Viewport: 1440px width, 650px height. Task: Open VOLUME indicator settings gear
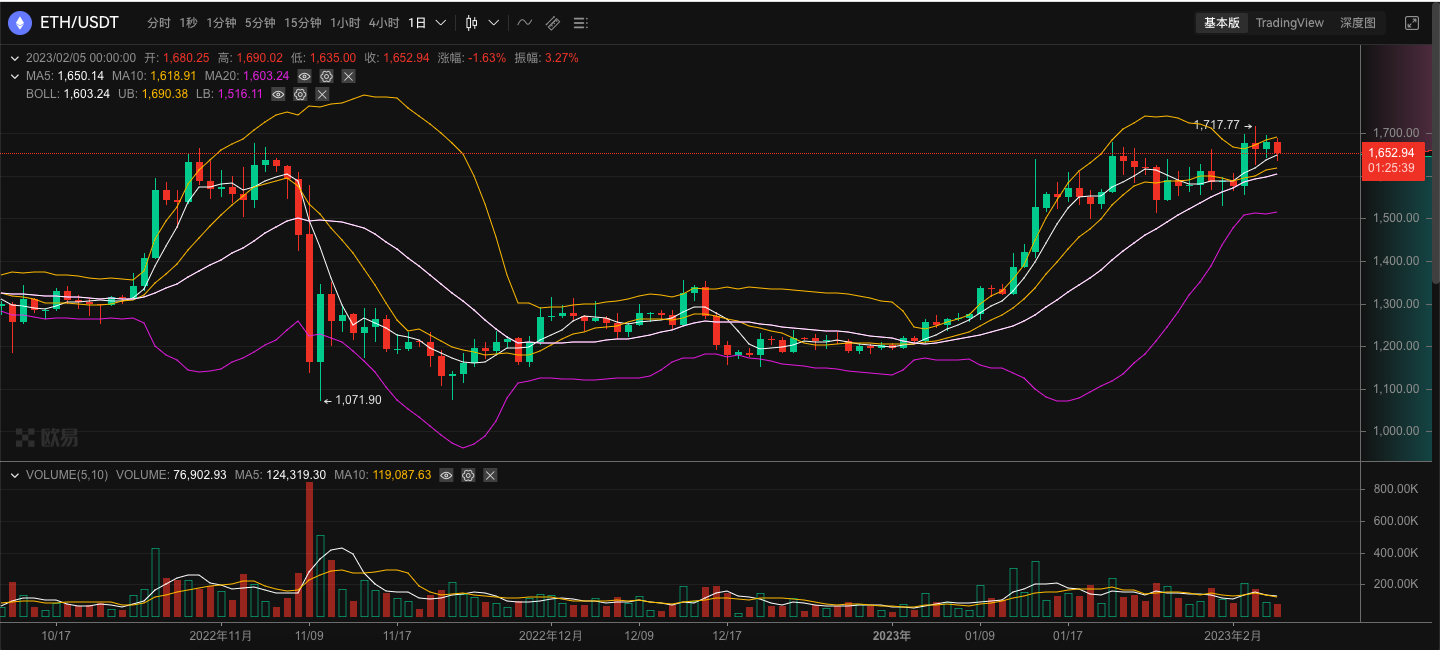[468, 475]
